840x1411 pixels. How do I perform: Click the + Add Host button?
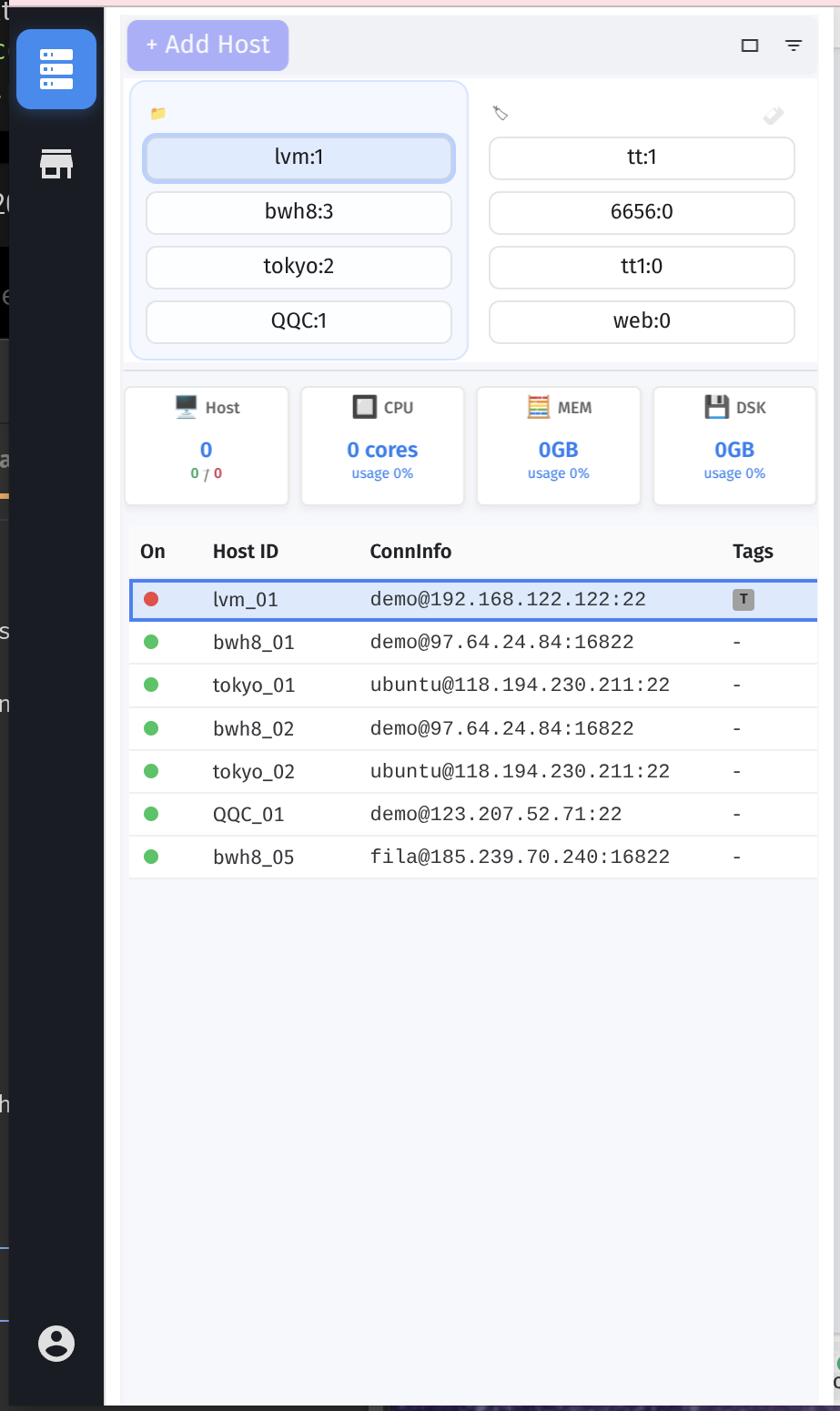(207, 45)
